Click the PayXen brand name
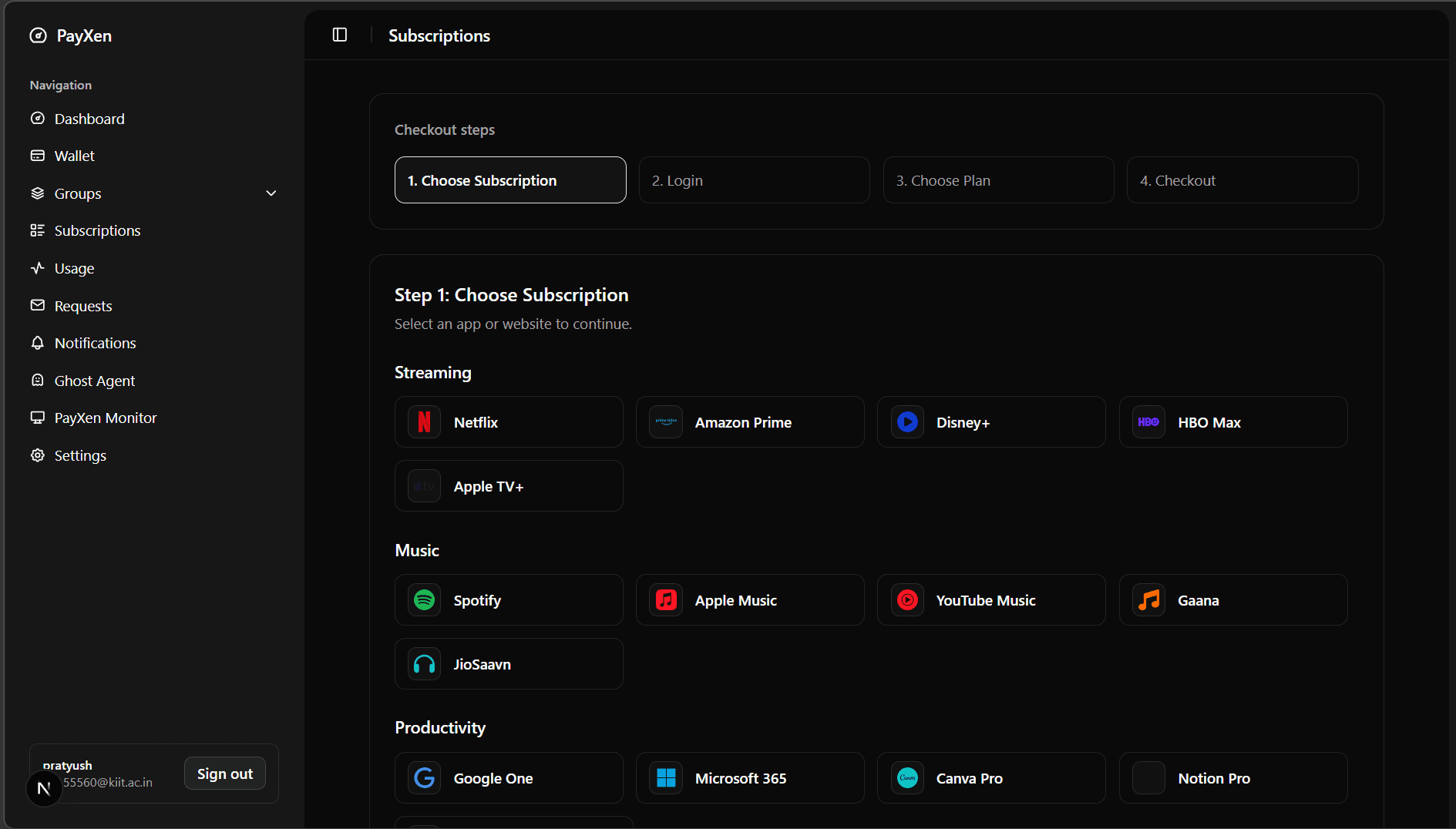Viewport: 1456px width, 829px height. click(84, 35)
